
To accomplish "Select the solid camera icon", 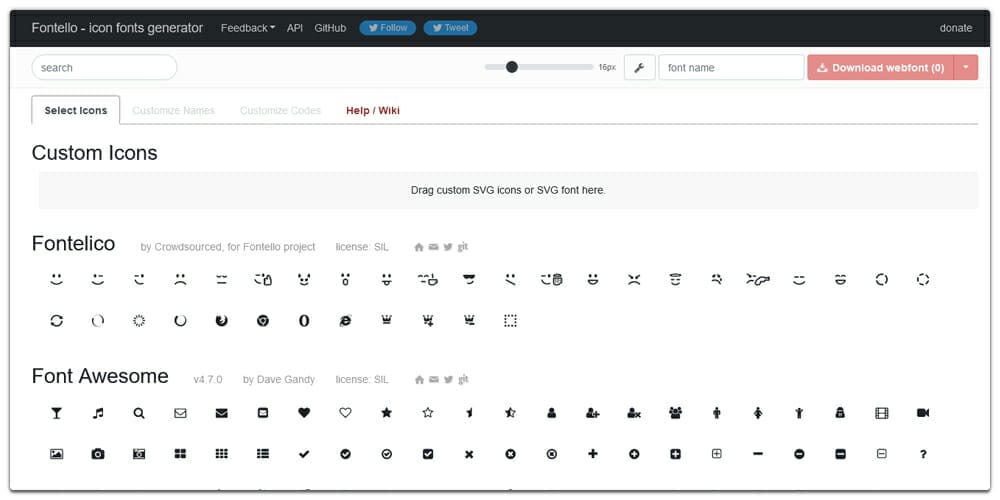I will [98, 454].
